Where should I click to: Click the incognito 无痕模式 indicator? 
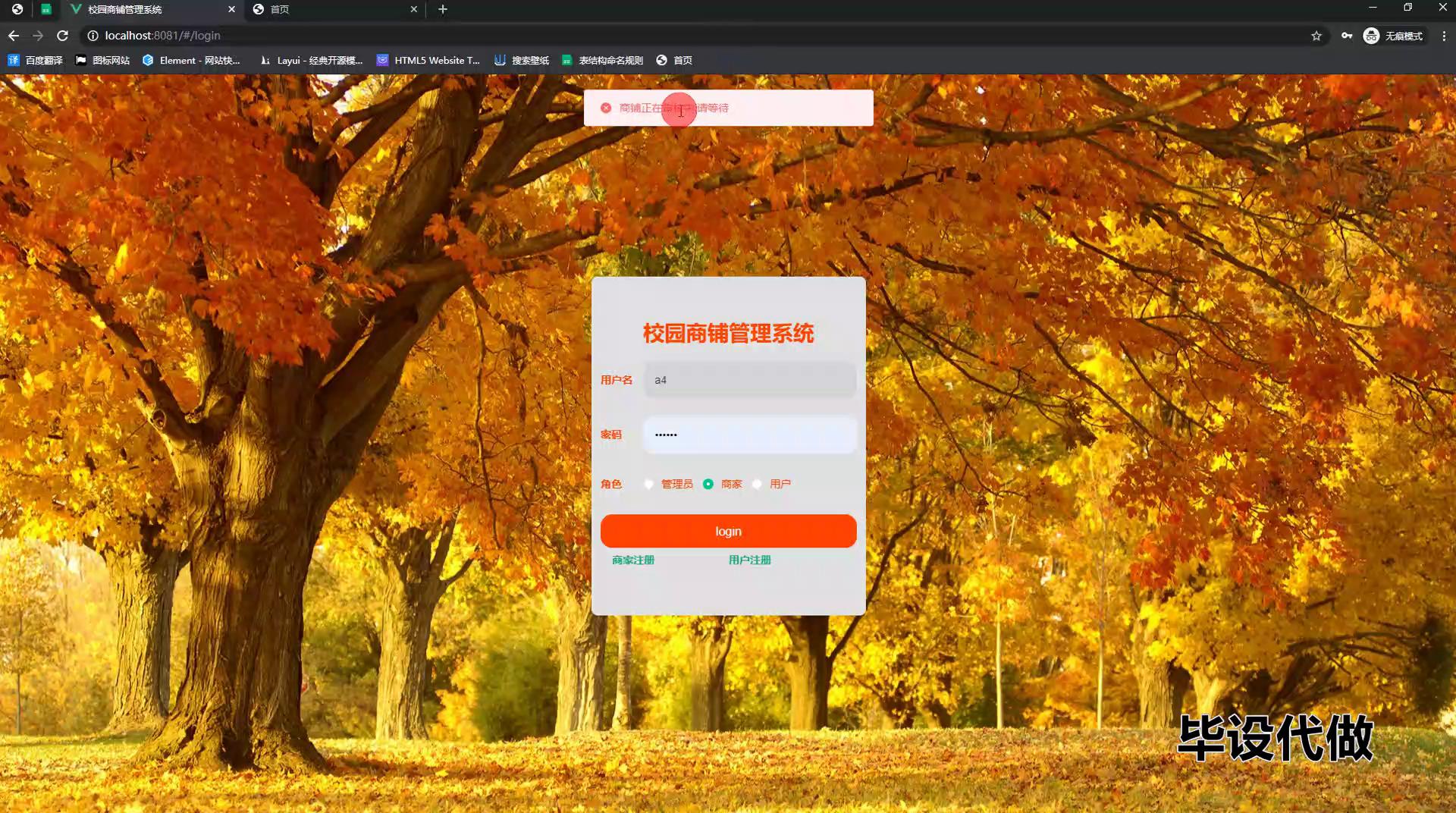pos(1393,36)
